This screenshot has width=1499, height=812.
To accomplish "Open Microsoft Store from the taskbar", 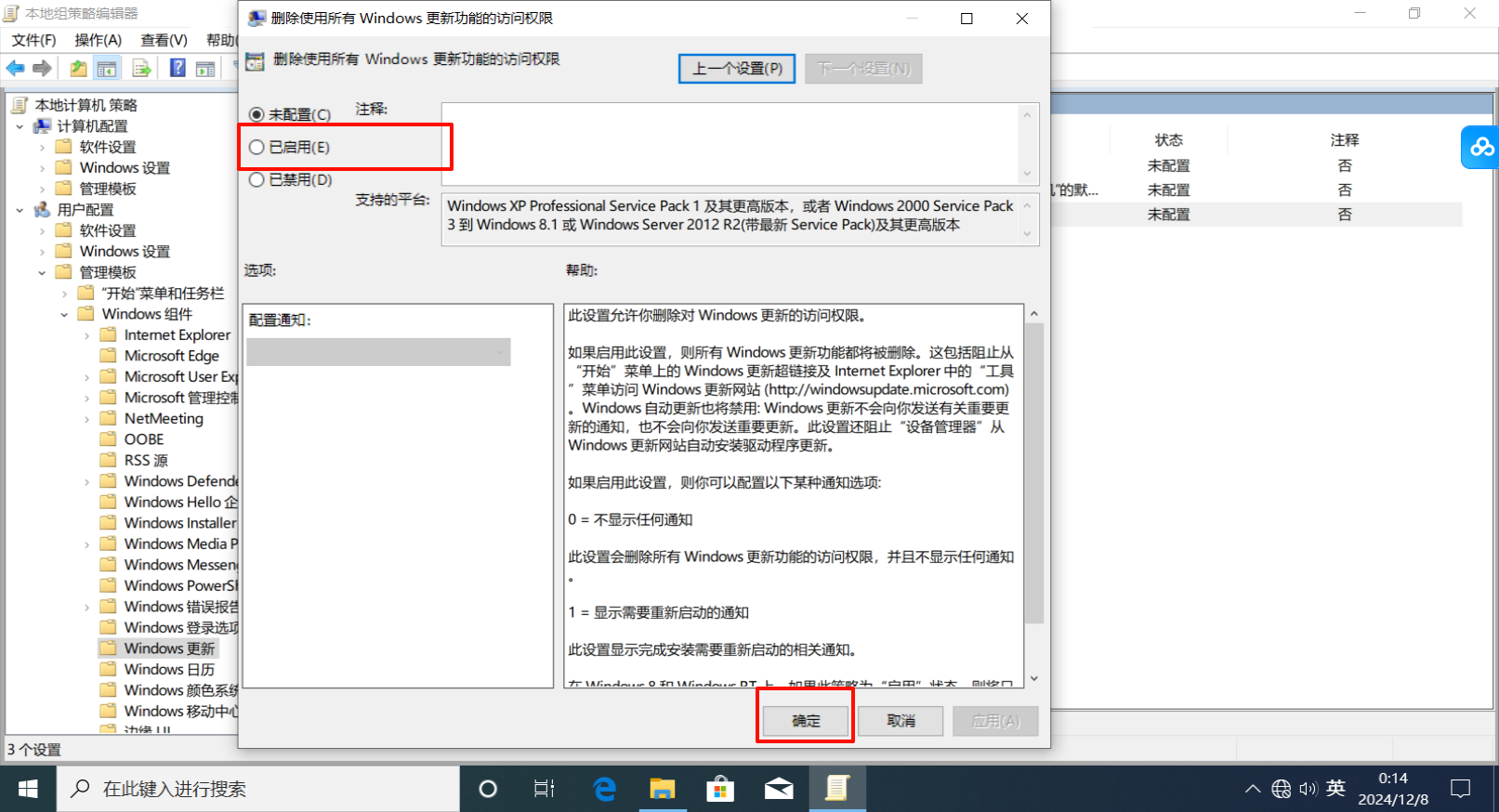I will 720,789.
